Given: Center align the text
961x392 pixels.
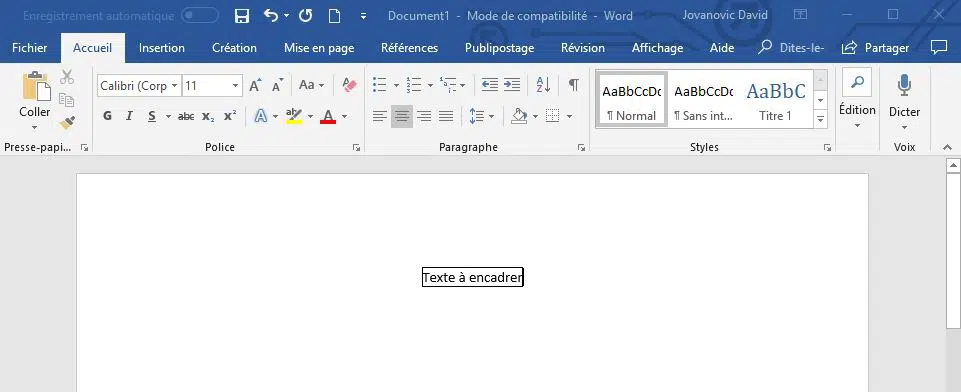Looking at the screenshot, I should [x=402, y=116].
